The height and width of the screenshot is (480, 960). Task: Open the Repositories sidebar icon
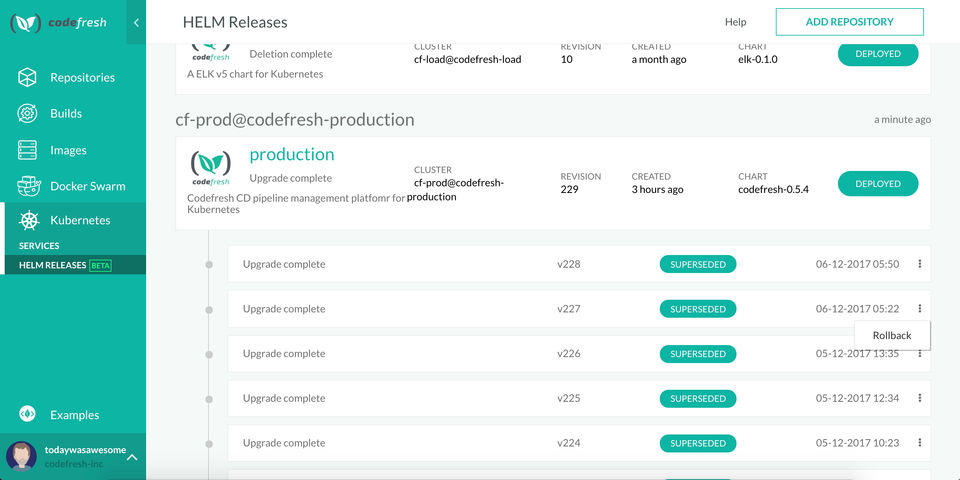(28, 78)
